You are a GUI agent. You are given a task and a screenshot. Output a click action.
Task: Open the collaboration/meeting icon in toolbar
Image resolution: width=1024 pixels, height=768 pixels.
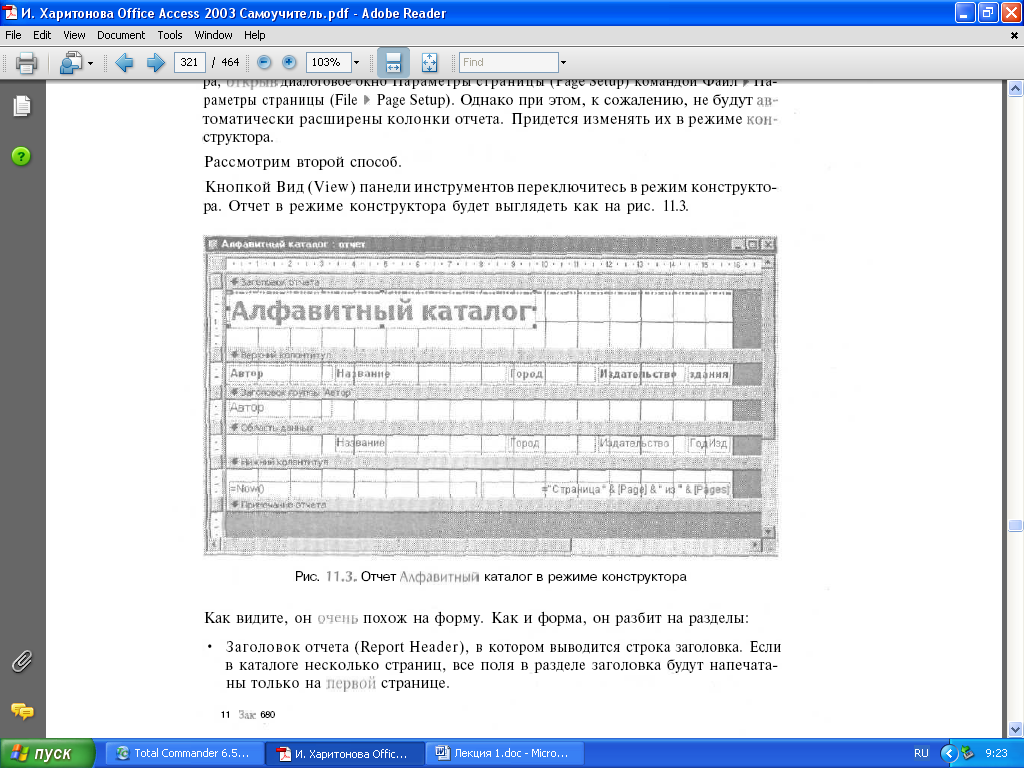[71, 63]
